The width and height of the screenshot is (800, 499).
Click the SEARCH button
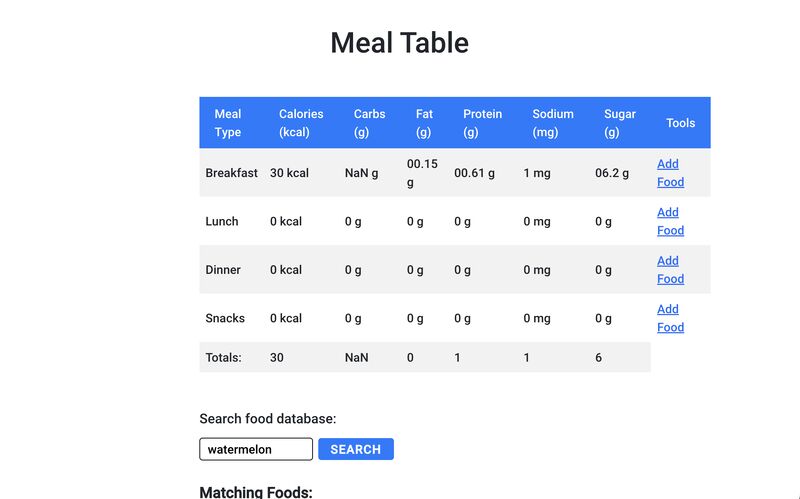(x=356, y=449)
